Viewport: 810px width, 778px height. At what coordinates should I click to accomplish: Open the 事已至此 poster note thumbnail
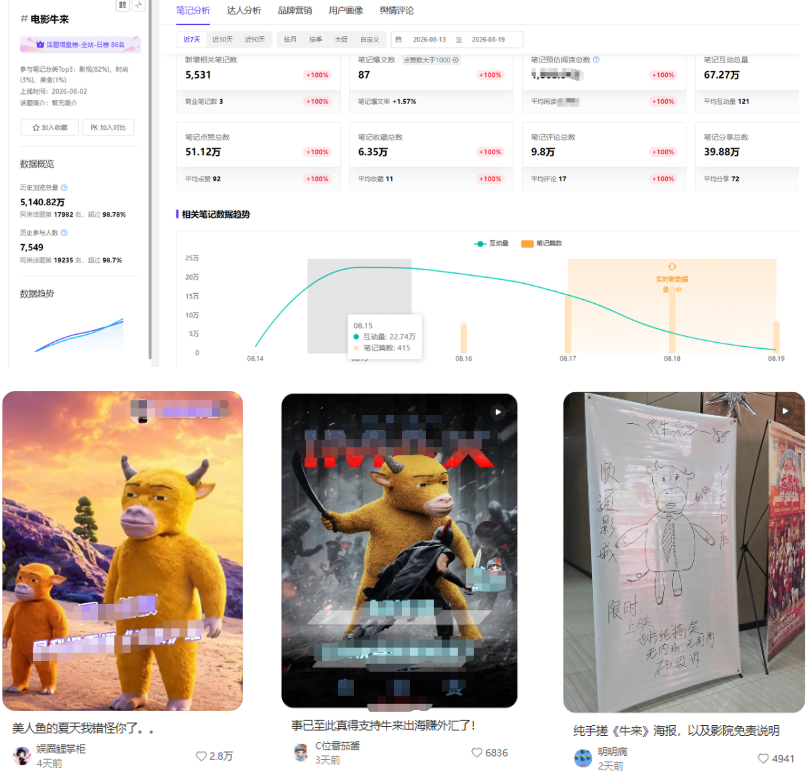pyautogui.click(x=399, y=551)
